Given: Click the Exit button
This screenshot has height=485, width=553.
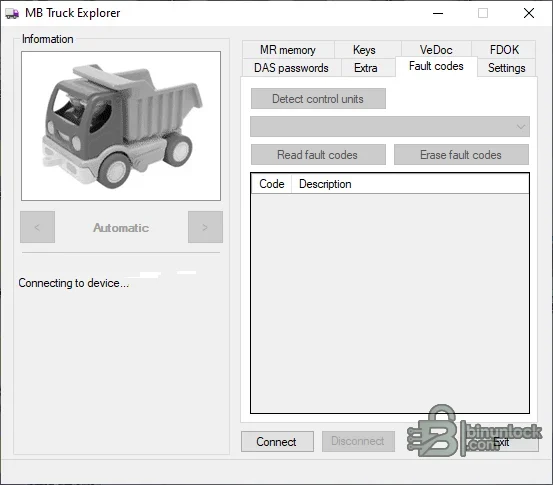Looking at the screenshot, I should [501, 442].
